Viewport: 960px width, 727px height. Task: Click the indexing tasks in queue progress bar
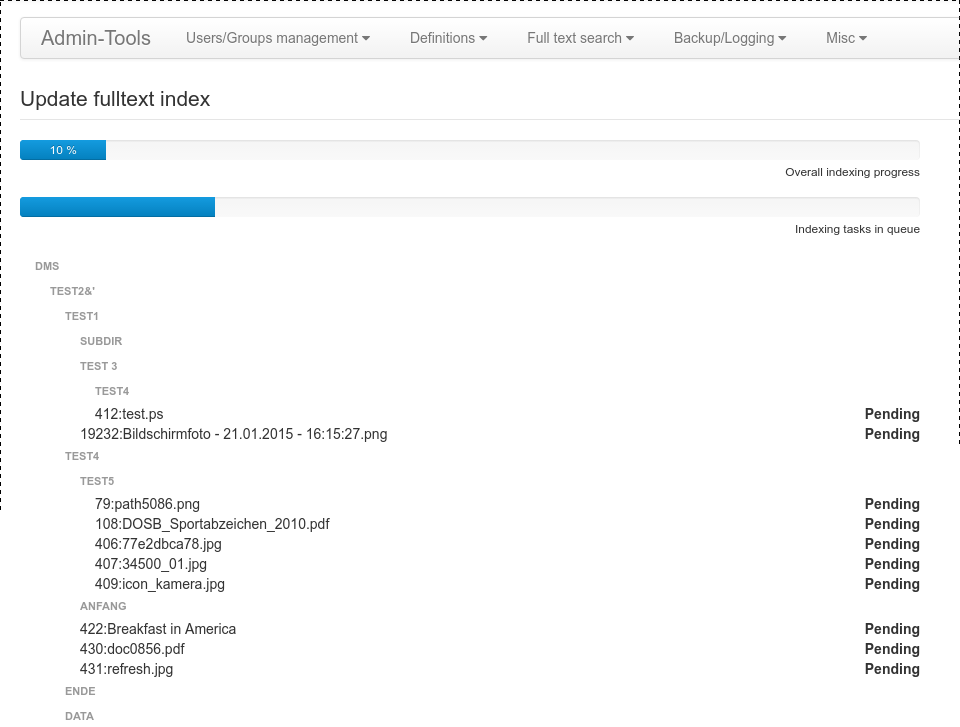tap(118, 207)
